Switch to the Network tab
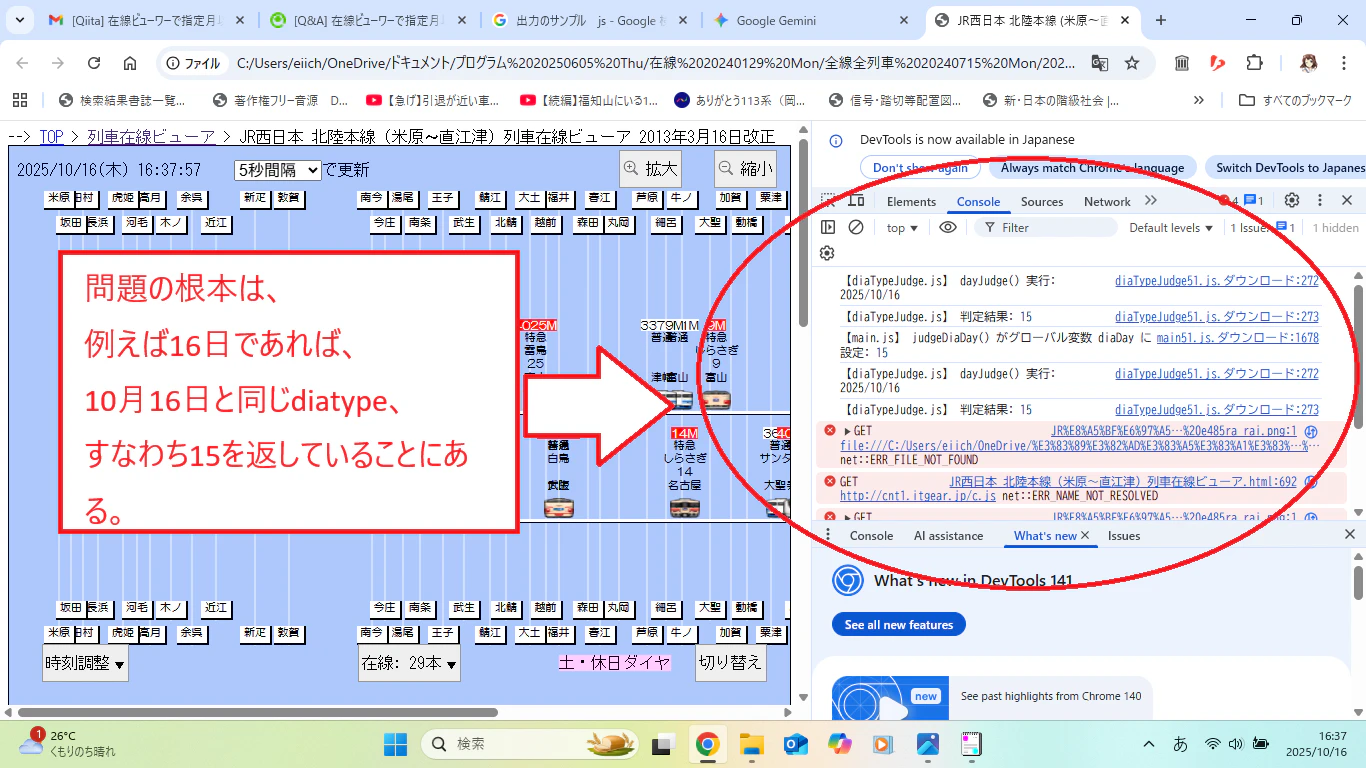The height and width of the screenshot is (768, 1366). coord(1107,201)
